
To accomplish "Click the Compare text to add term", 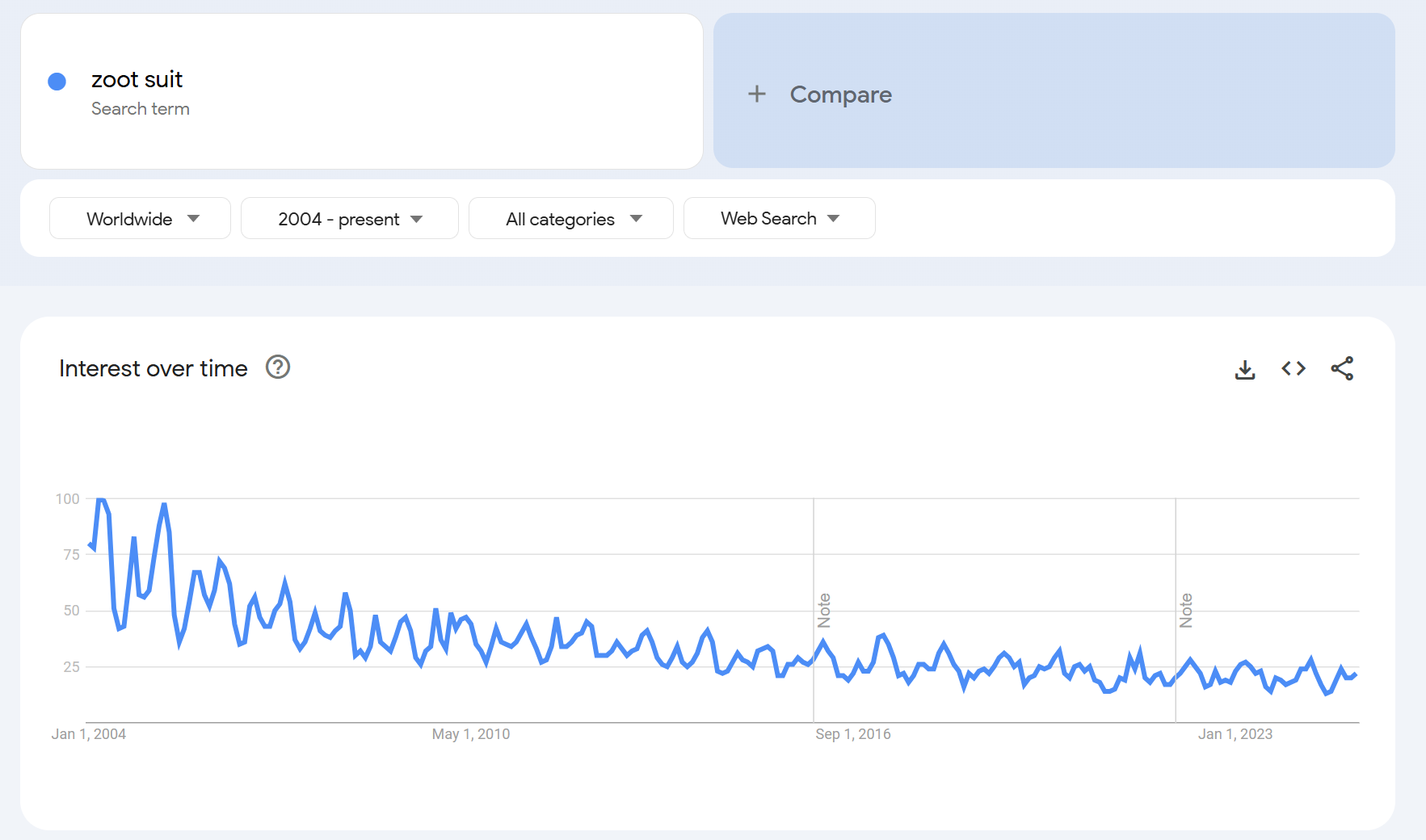I will 840,94.
